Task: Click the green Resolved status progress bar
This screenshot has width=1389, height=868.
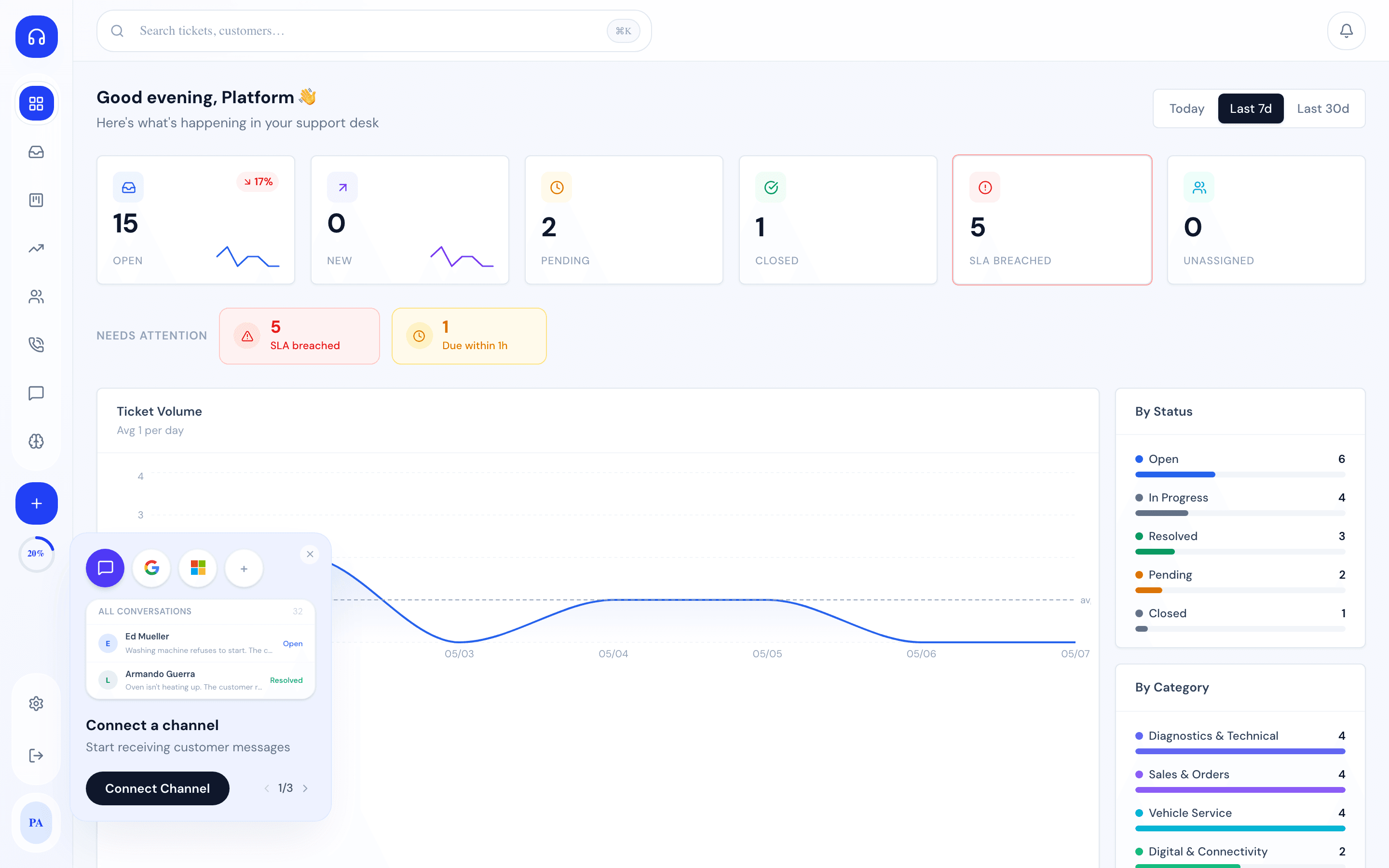Action: pyautogui.click(x=1155, y=552)
